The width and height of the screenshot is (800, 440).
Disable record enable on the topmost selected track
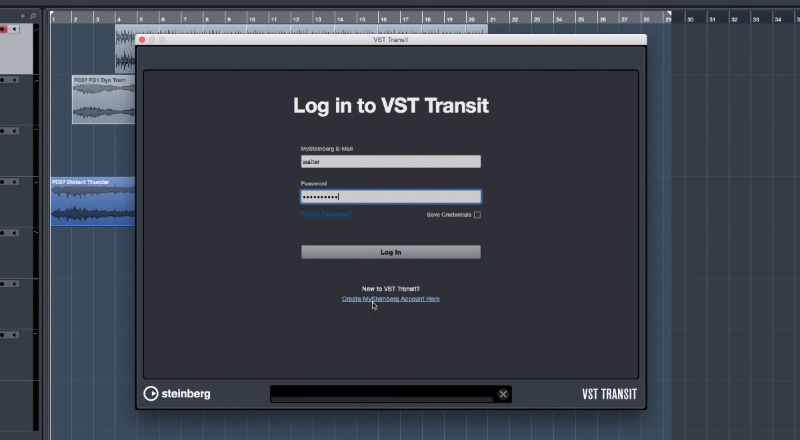pos(4,29)
